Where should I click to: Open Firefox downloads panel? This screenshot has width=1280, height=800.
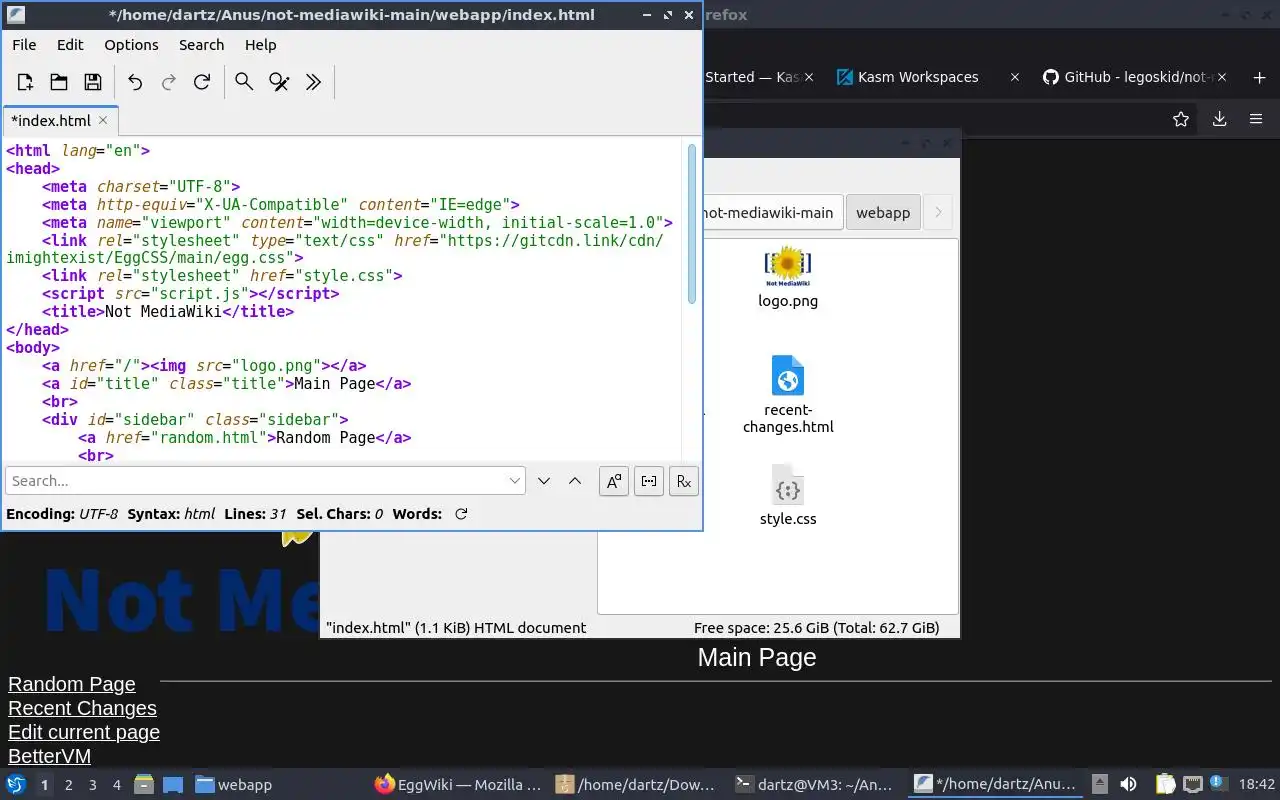point(1219,119)
